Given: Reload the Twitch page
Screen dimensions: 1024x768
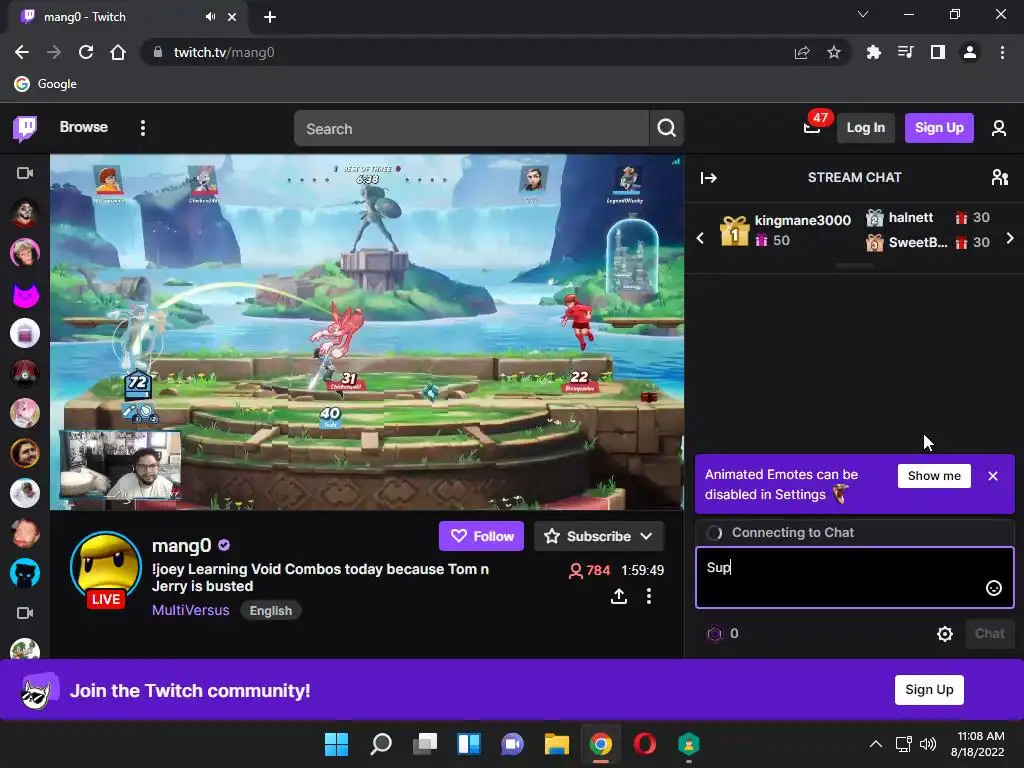Looking at the screenshot, I should tap(86, 52).
